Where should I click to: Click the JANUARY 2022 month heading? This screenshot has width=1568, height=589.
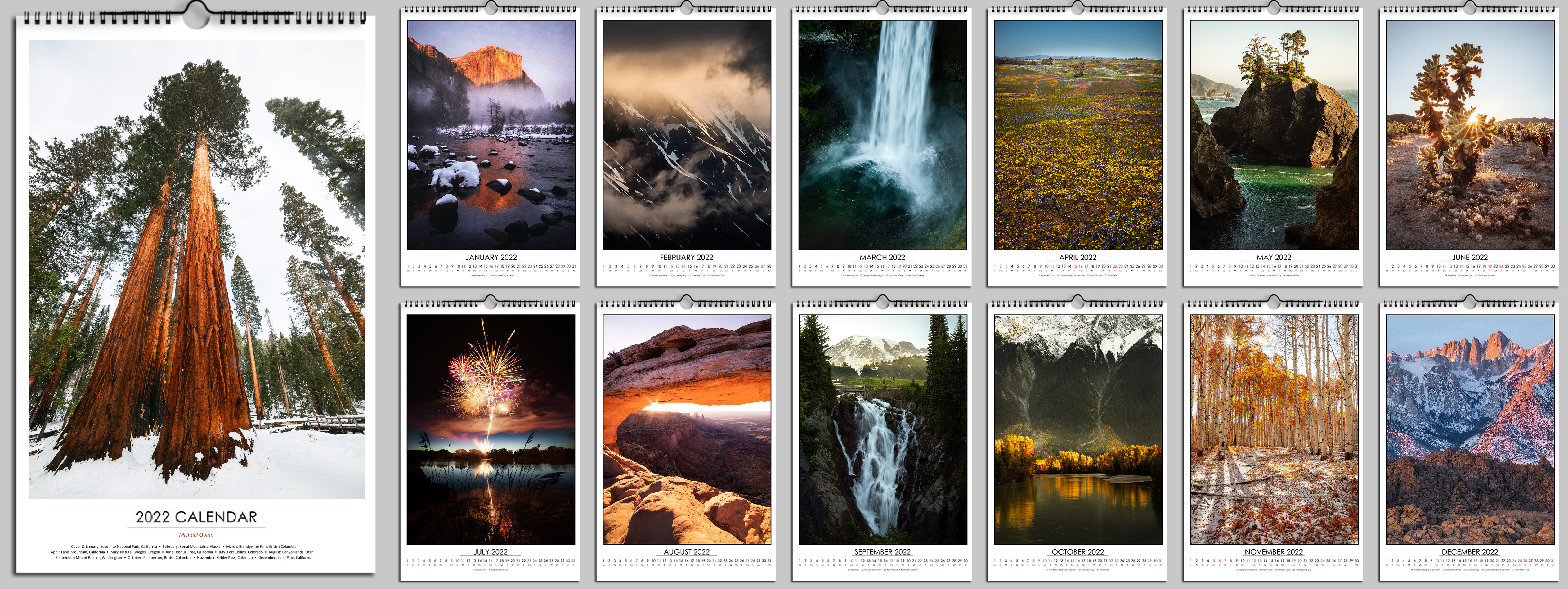pos(491,258)
